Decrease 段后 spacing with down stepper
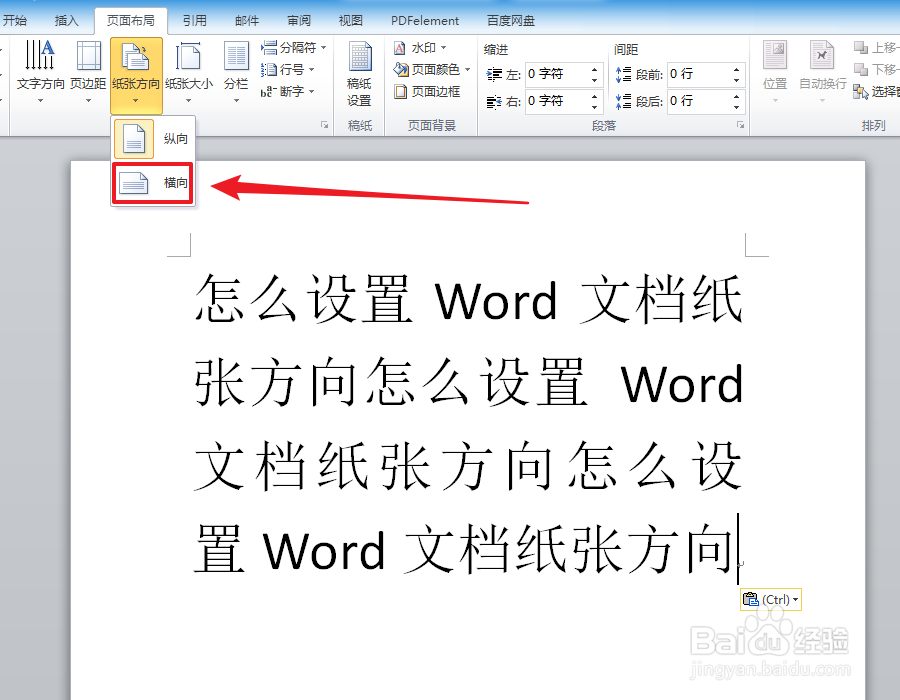This screenshot has width=900, height=700. click(736, 107)
